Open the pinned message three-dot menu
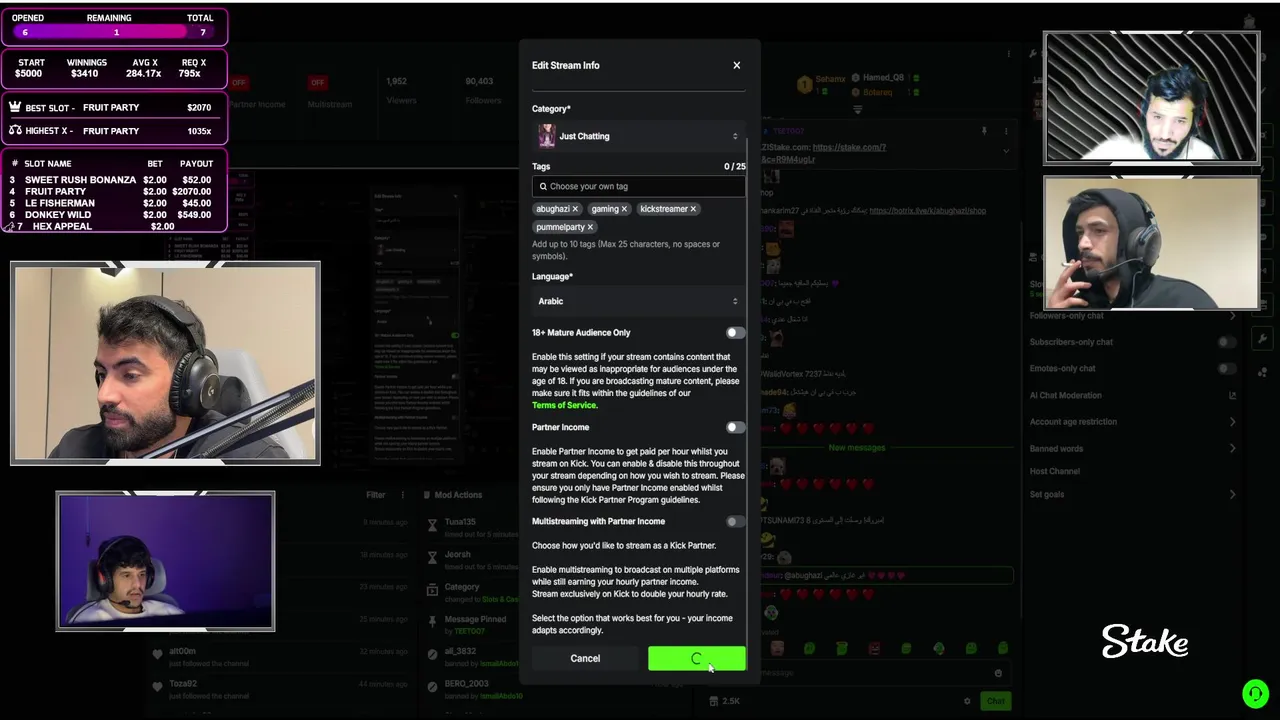The width and height of the screenshot is (1280, 720). [x=1006, y=131]
